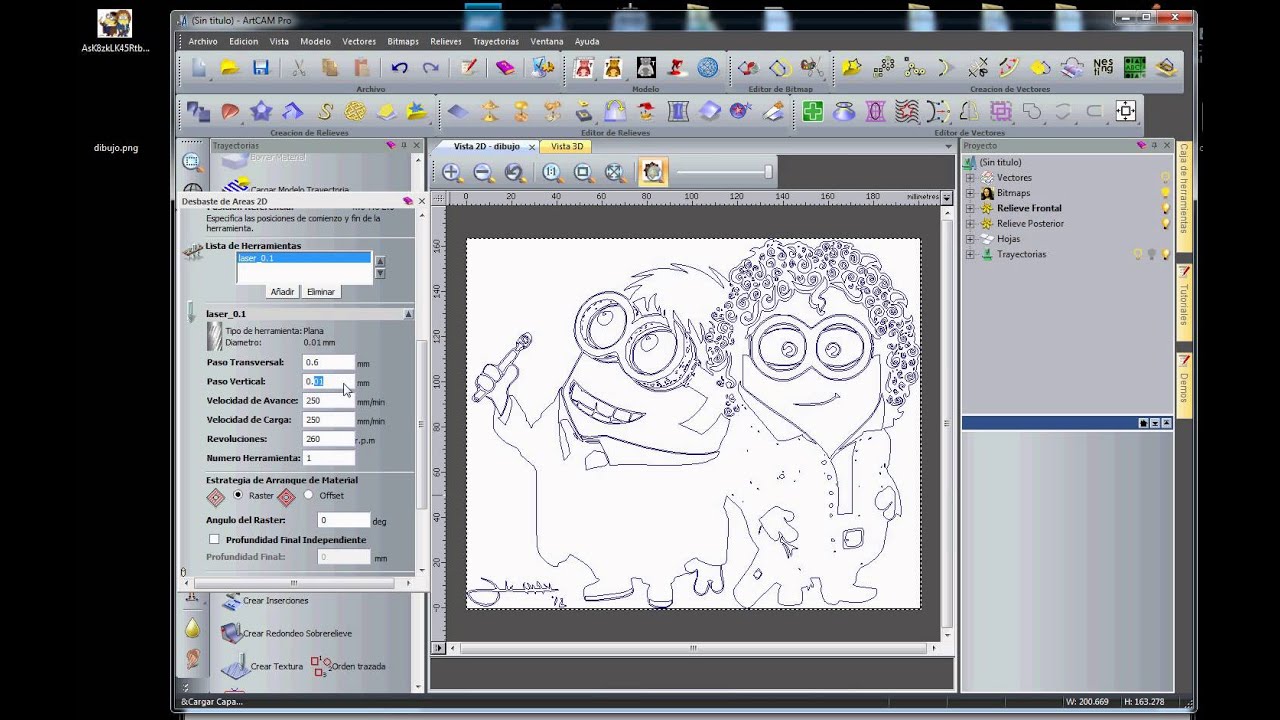Expand the Vectores tree node
Screen dimensions: 1280x720
pos(969,178)
